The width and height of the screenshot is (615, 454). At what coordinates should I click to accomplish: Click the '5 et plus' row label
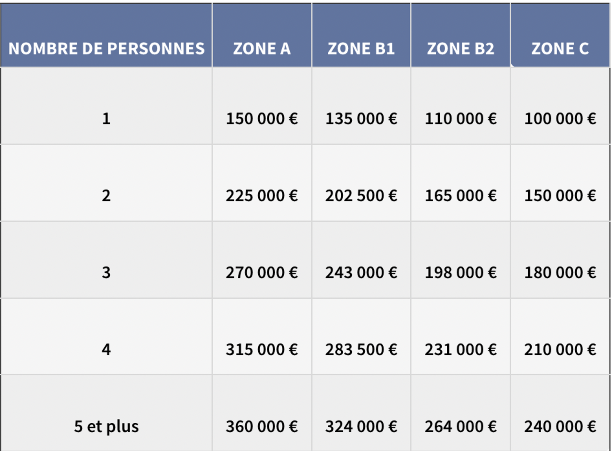click(x=106, y=426)
